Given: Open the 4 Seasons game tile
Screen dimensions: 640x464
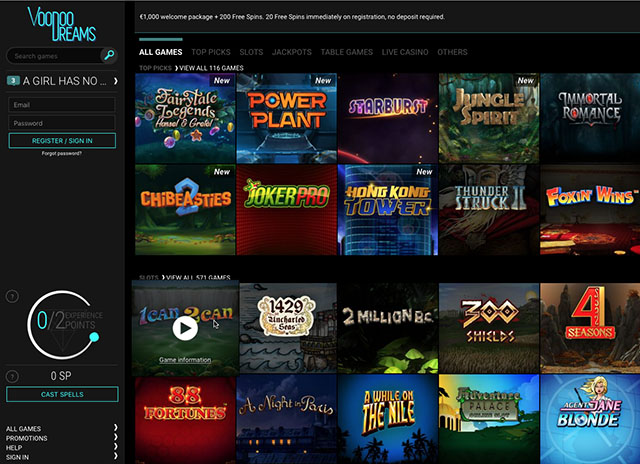Looking at the screenshot, I should (x=590, y=328).
